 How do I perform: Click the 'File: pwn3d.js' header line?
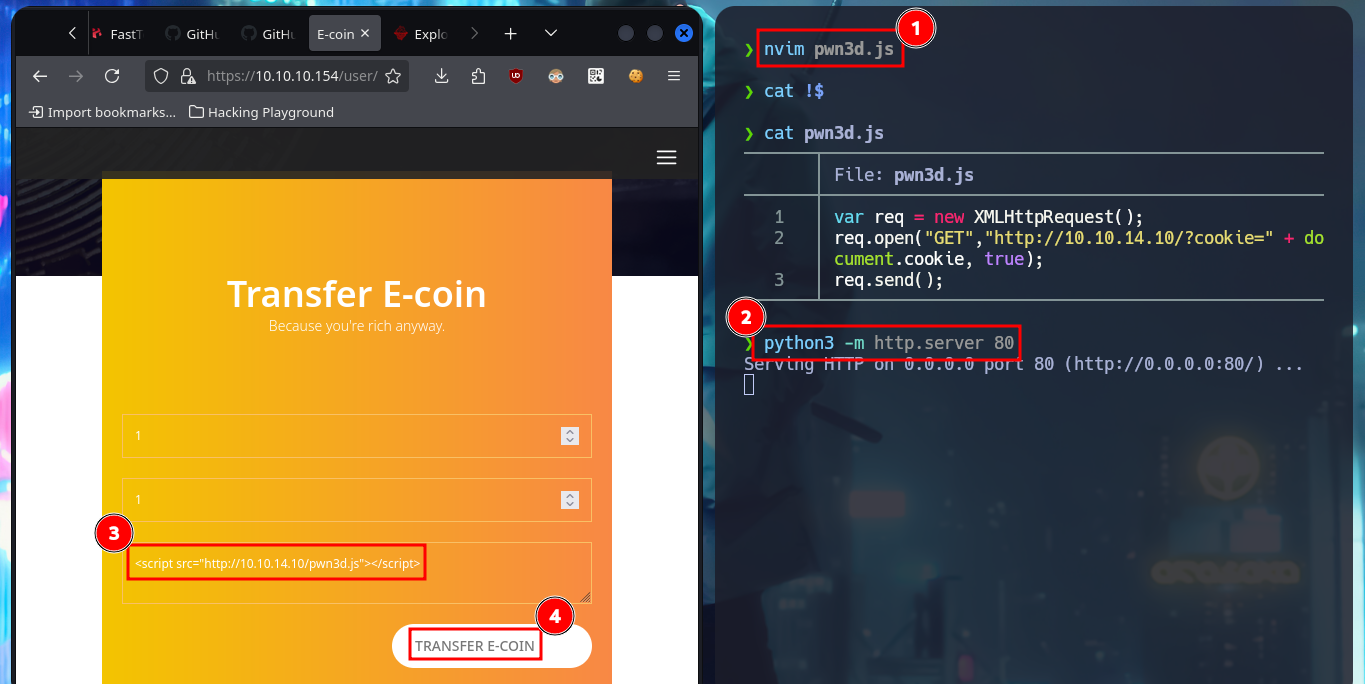coord(904,175)
